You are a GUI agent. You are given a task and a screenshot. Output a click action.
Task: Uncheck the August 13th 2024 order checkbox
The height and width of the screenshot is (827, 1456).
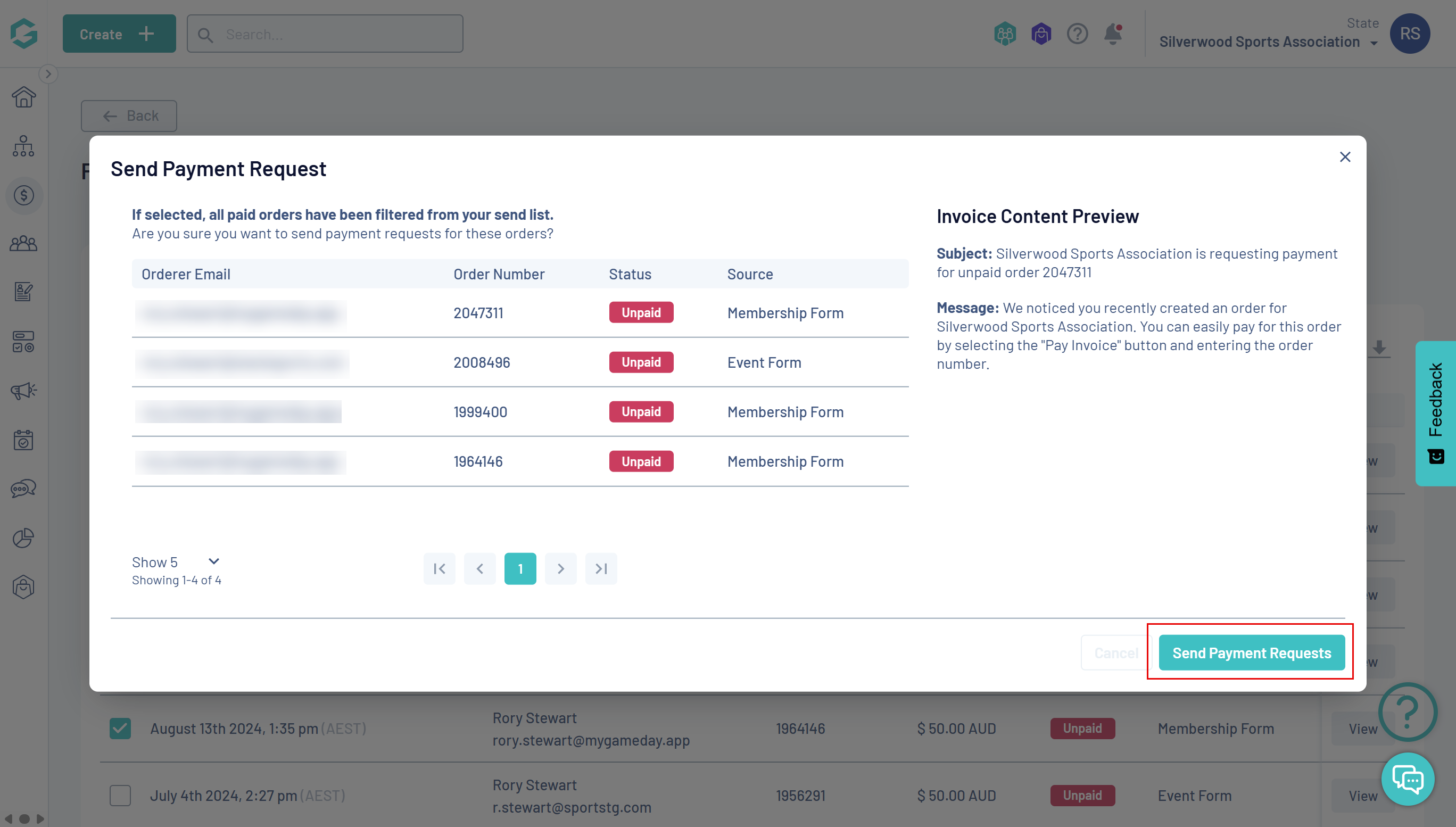click(120, 728)
